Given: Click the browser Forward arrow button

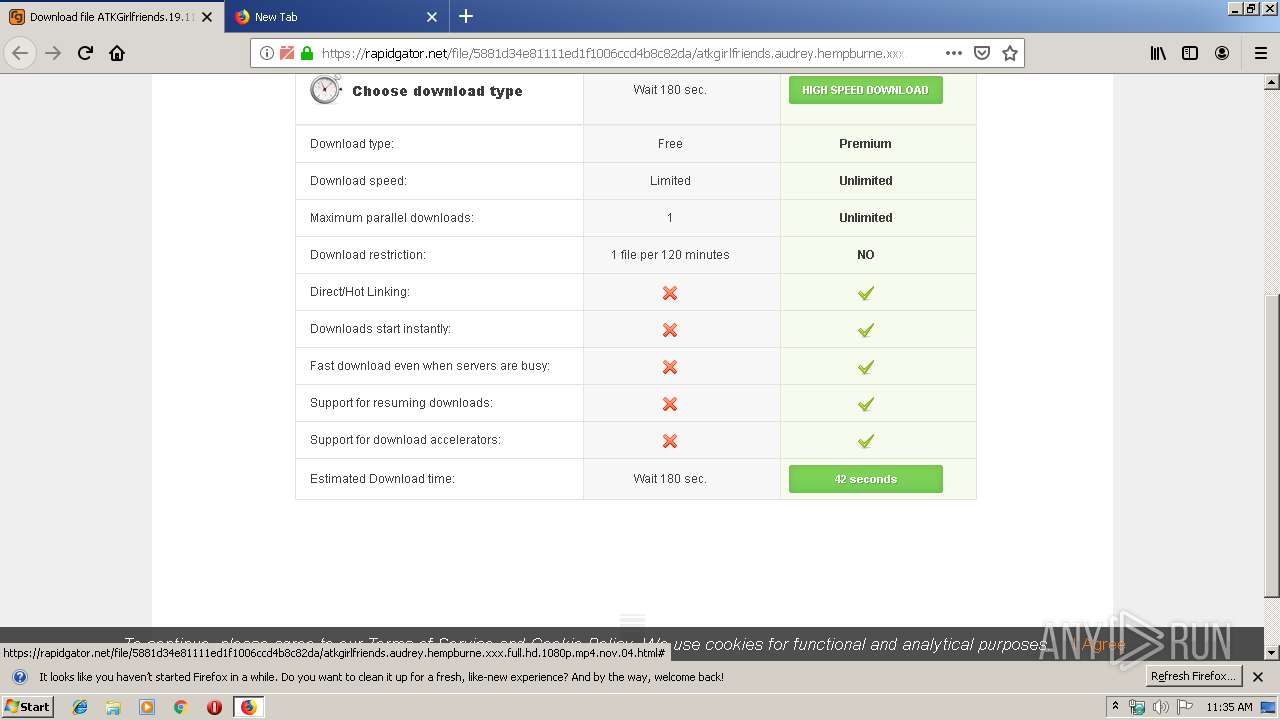Looking at the screenshot, I should tap(53, 53).
